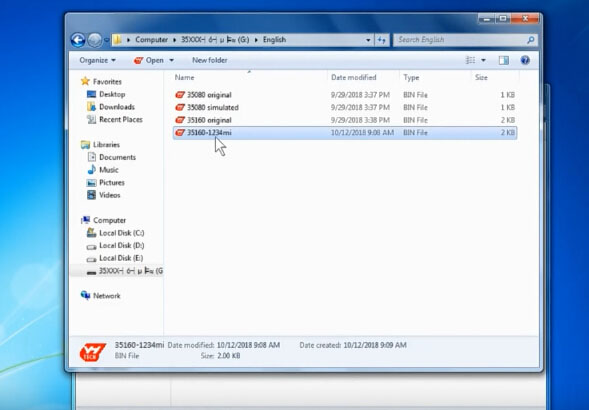
Task: Click the Open toolbar button
Action: tap(149, 60)
